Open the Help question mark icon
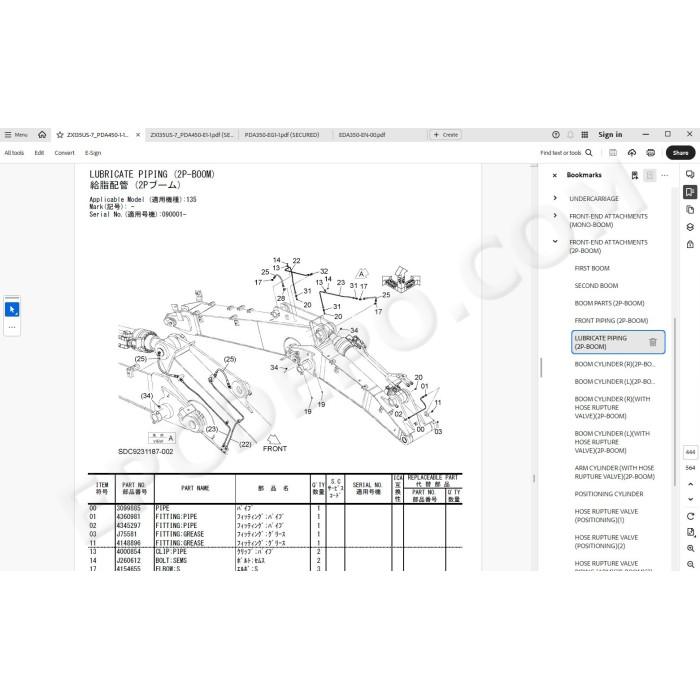 tap(556, 134)
